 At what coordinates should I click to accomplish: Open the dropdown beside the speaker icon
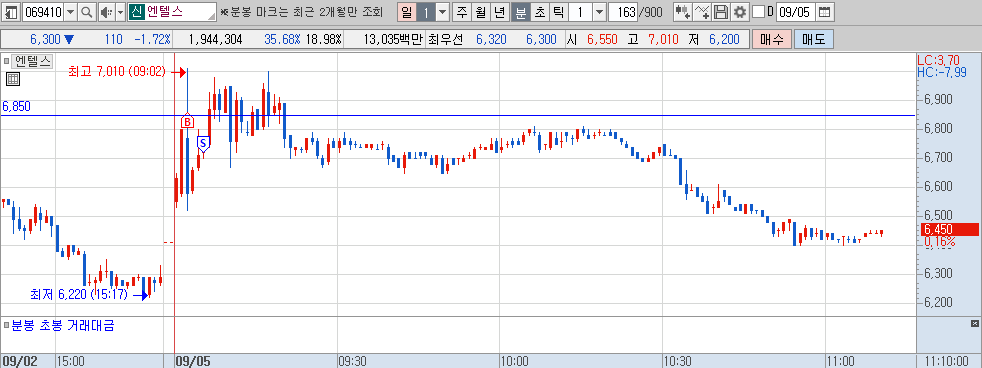120,12
